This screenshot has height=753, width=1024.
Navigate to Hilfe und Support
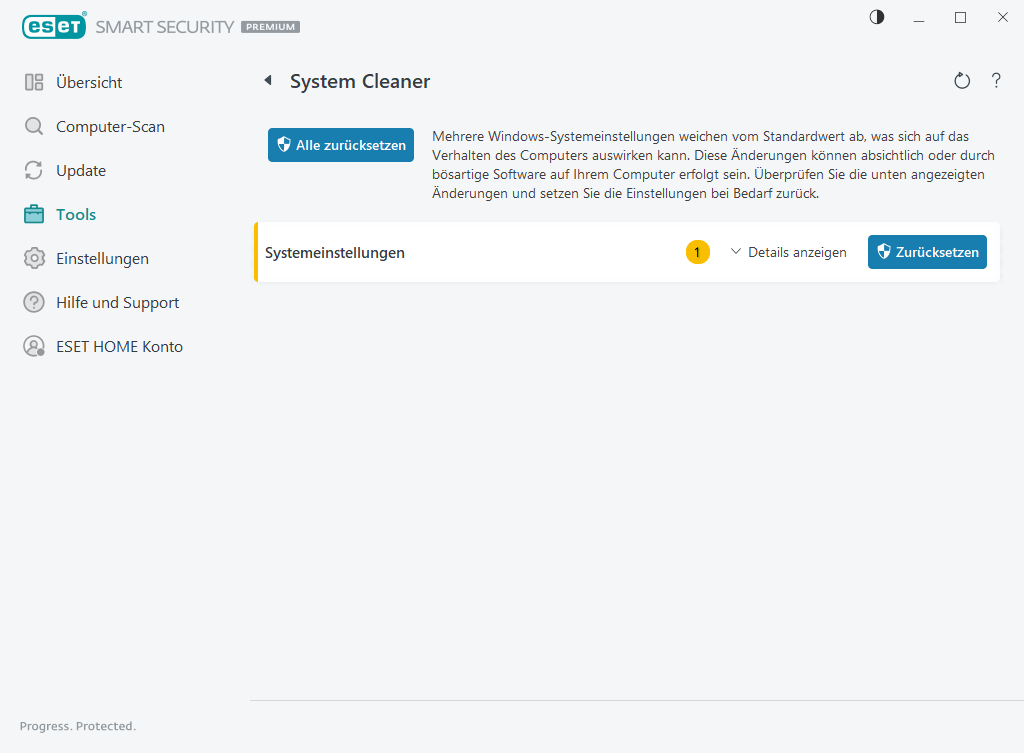[117, 302]
